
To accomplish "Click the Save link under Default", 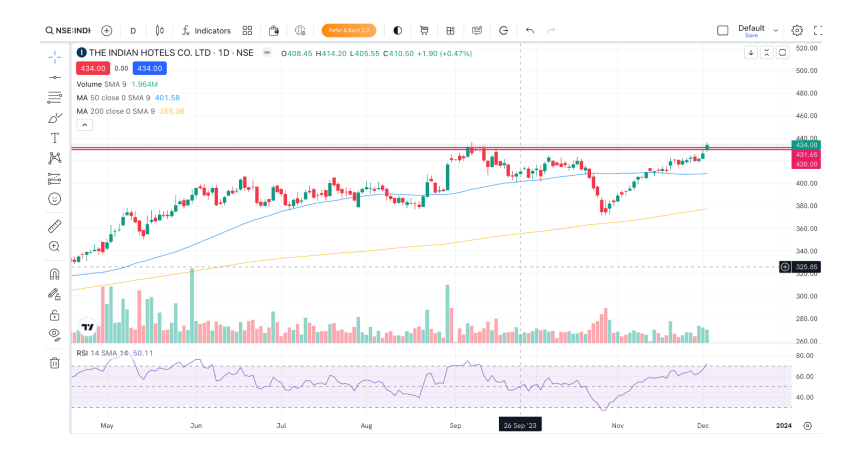I will (751, 36).
